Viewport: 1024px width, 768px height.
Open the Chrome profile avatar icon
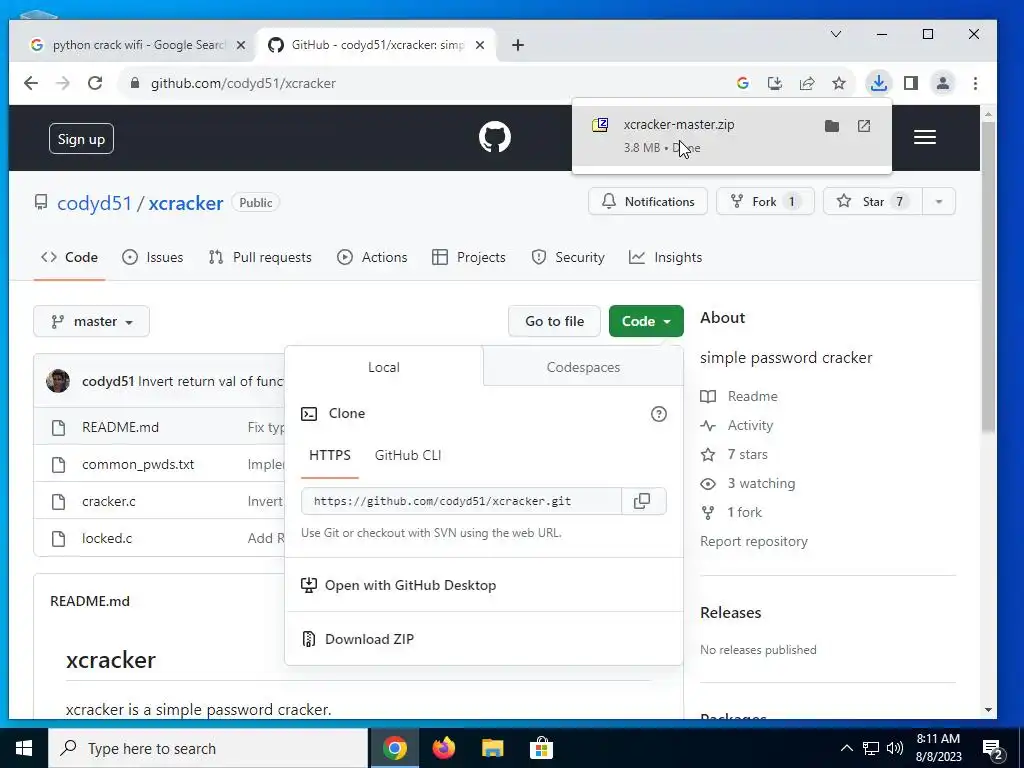point(943,83)
